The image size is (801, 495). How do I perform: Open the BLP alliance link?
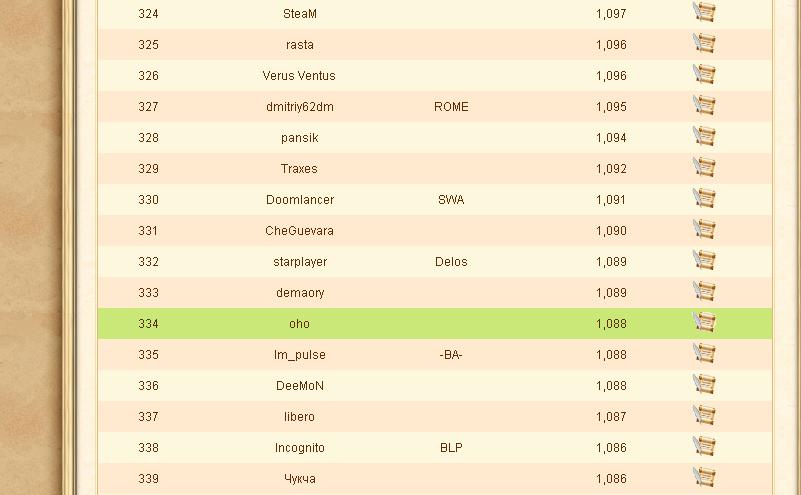point(451,448)
